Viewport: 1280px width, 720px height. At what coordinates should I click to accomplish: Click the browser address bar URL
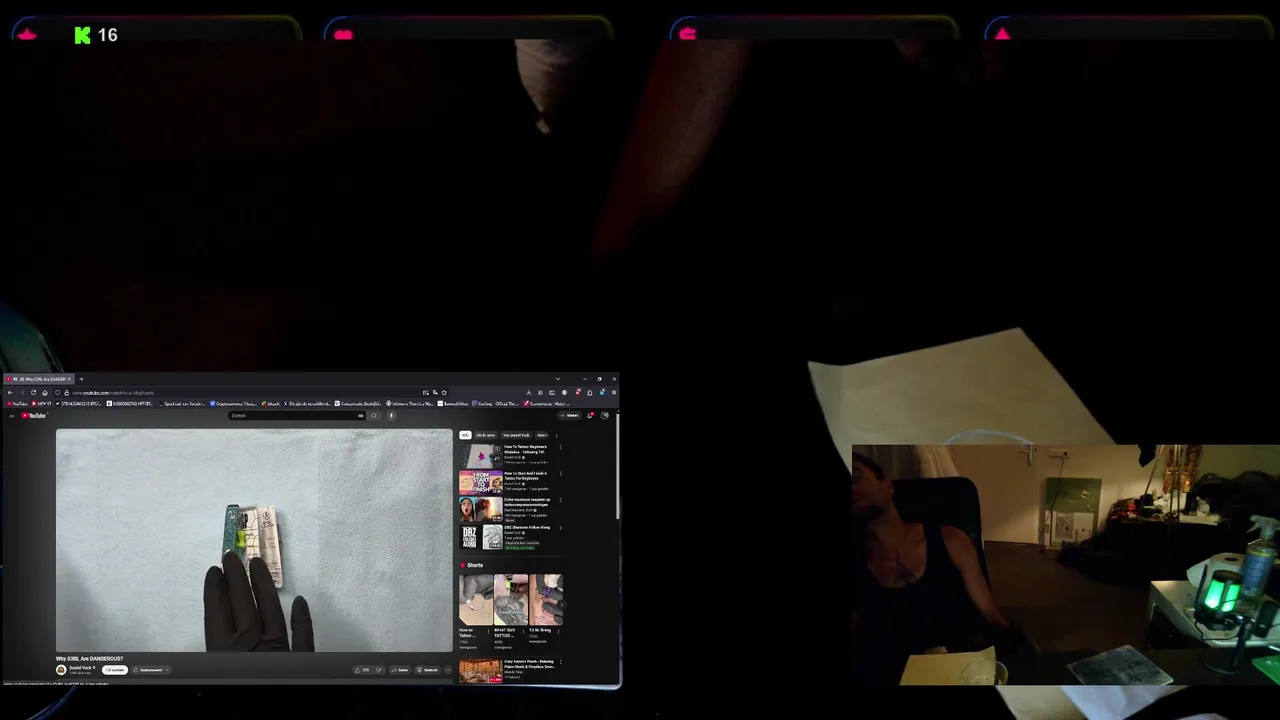coord(113,393)
